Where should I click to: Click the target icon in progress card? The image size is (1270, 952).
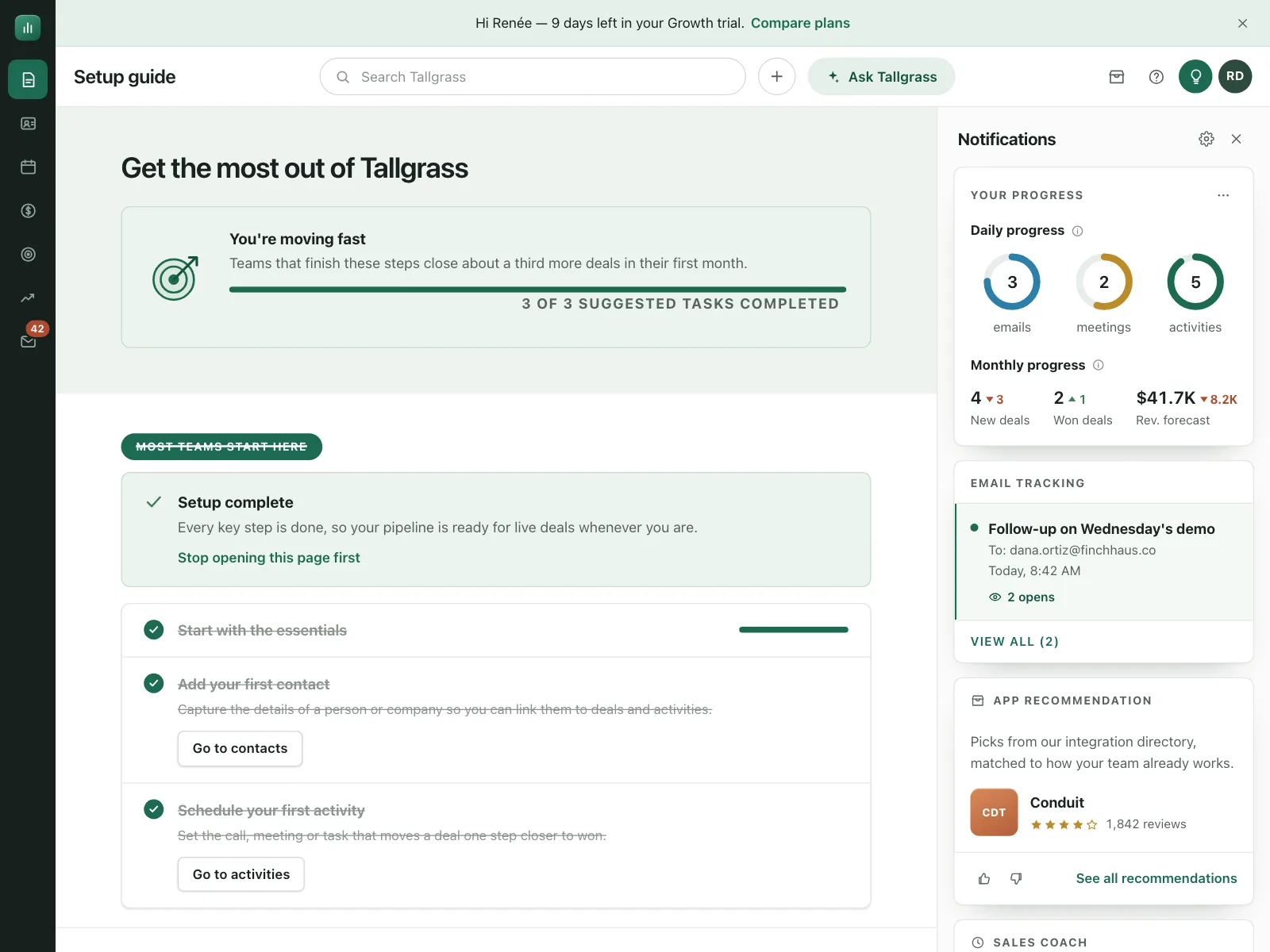click(x=175, y=278)
